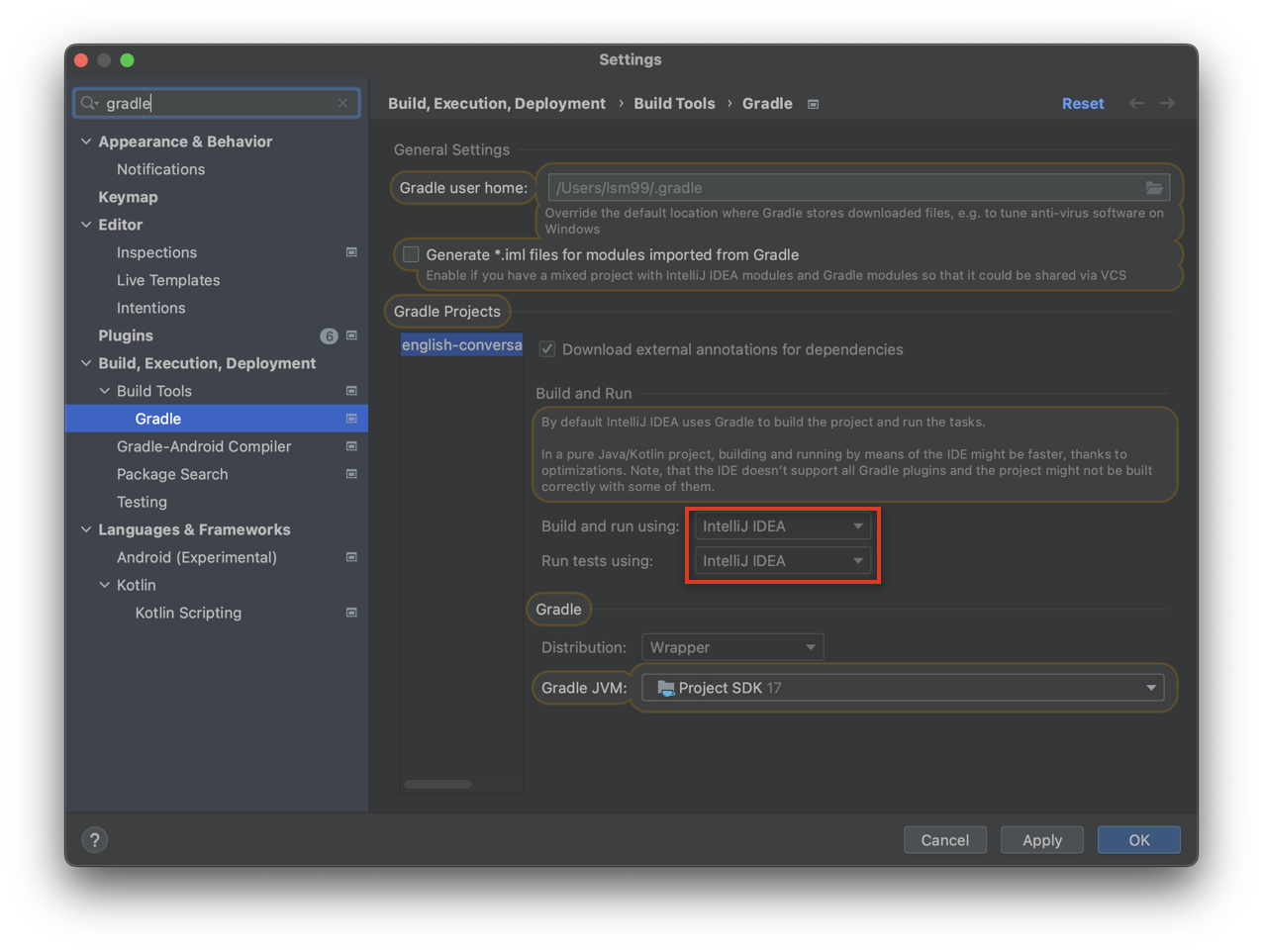Open Run tests using dropdown
Viewport: 1263px width, 952px height.
click(x=783, y=561)
